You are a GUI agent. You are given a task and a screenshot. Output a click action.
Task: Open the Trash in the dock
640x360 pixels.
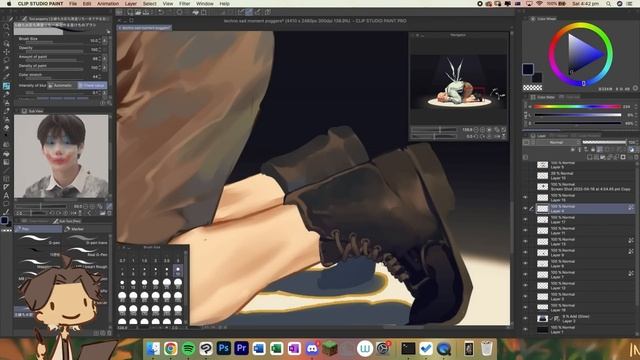[x=487, y=349]
